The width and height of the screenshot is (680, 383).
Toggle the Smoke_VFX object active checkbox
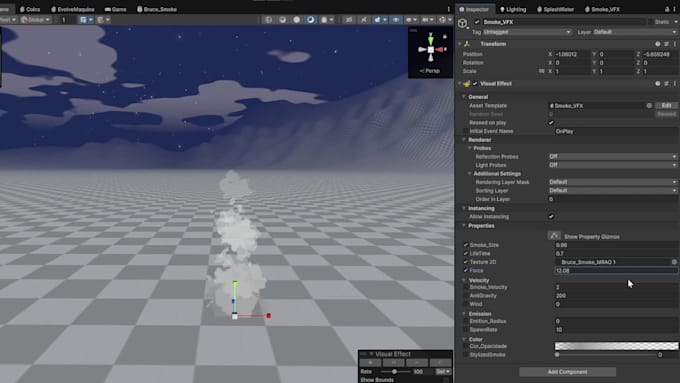pyautogui.click(x=477, y=22)
